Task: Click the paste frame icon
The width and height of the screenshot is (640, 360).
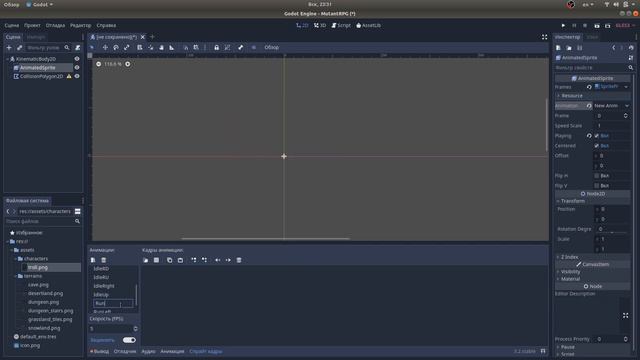Action: pos(180,260)
